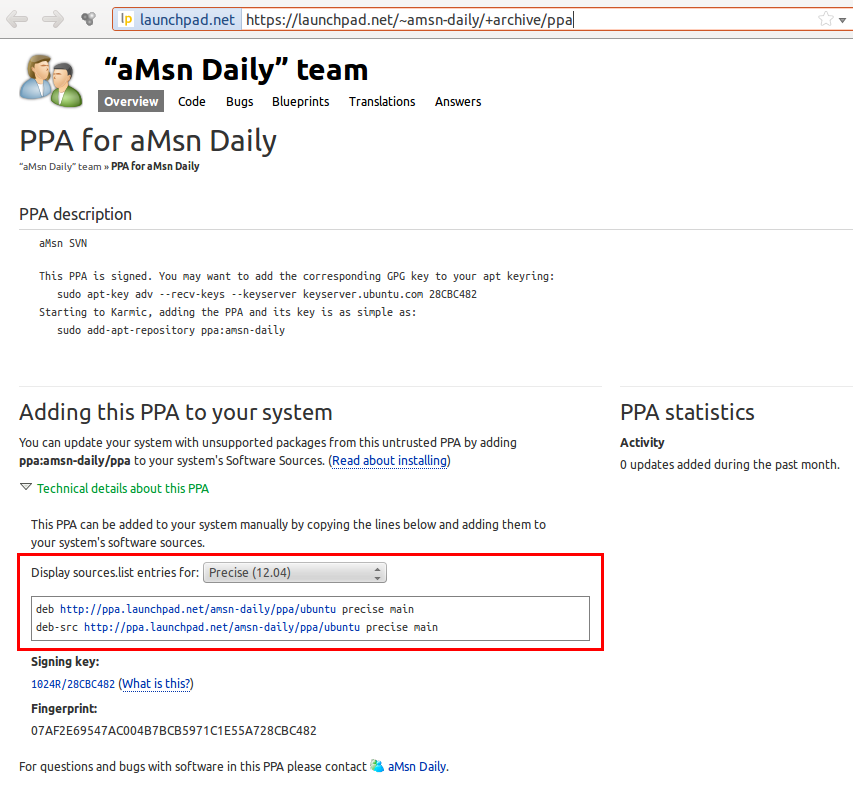Go forward with the browser forward arrow

click(53, 20)
